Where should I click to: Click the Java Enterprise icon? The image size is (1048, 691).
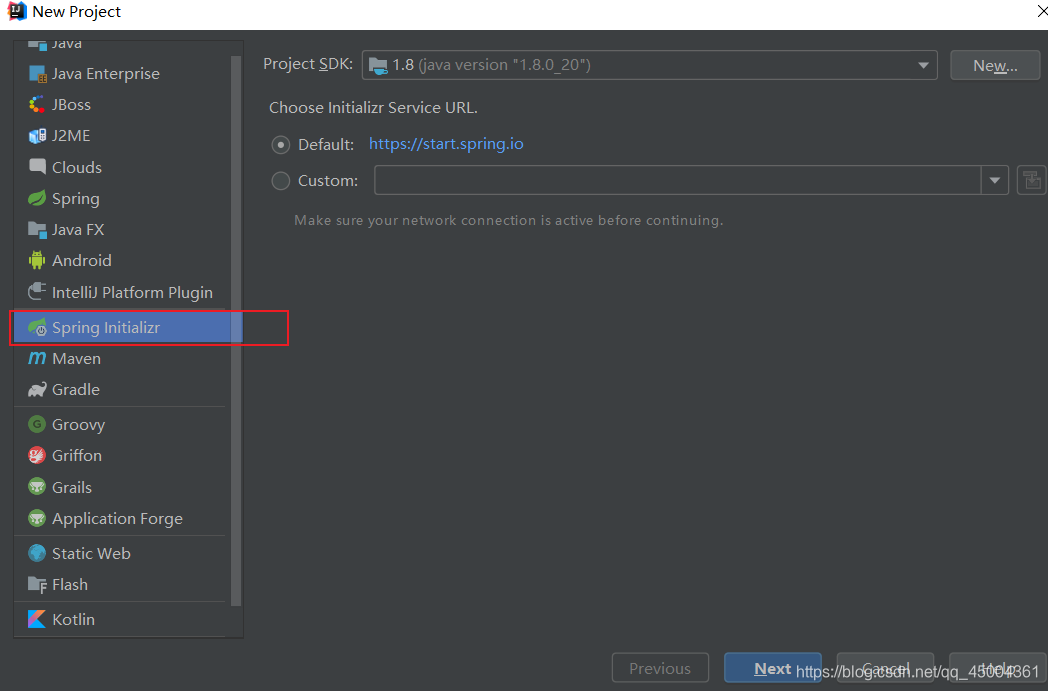[37, 74]
